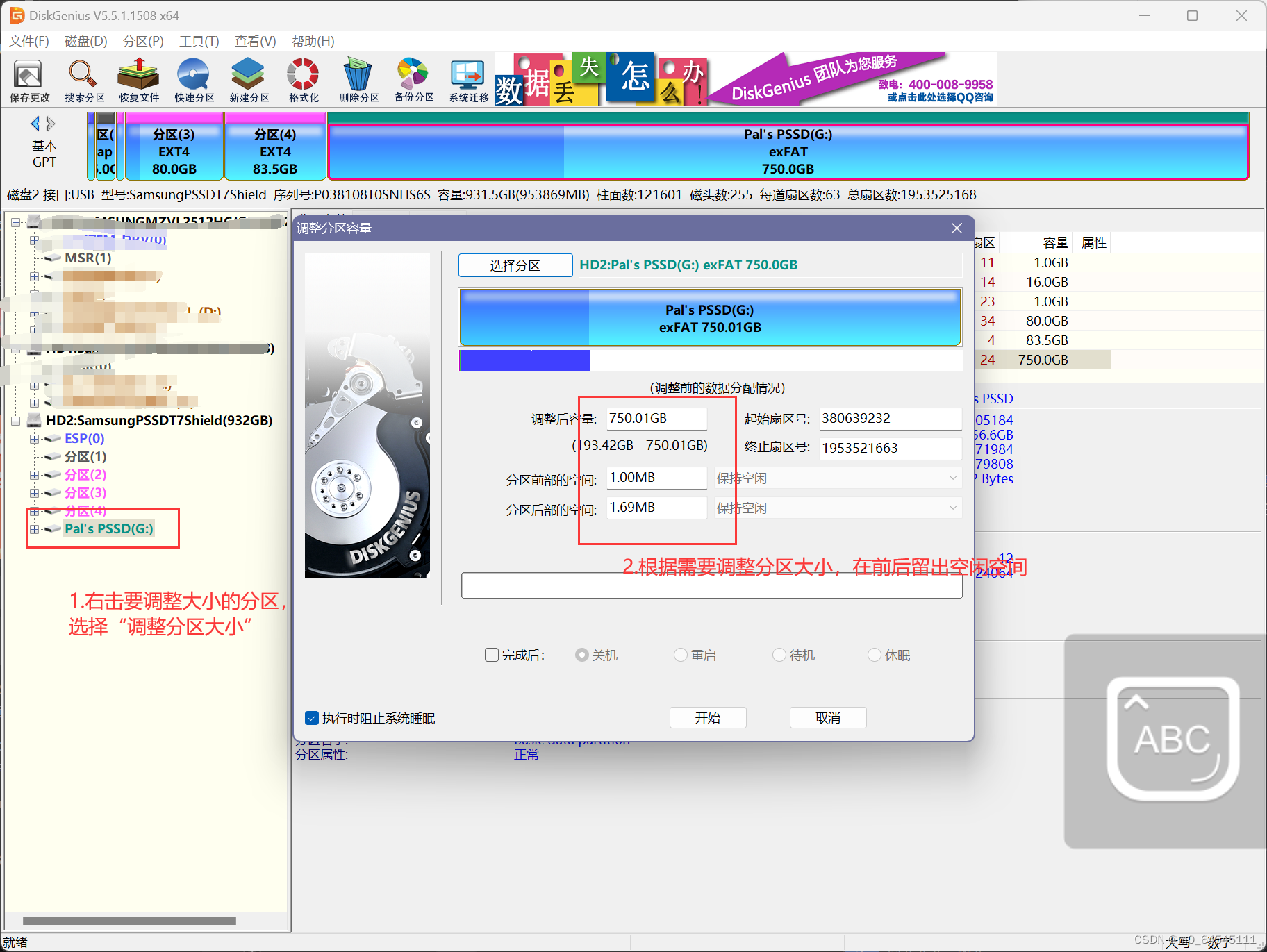The width and height of the screenshot is (1267, 952).
Task: Open the Partition (分区) menu
Action: click(143, 41)
